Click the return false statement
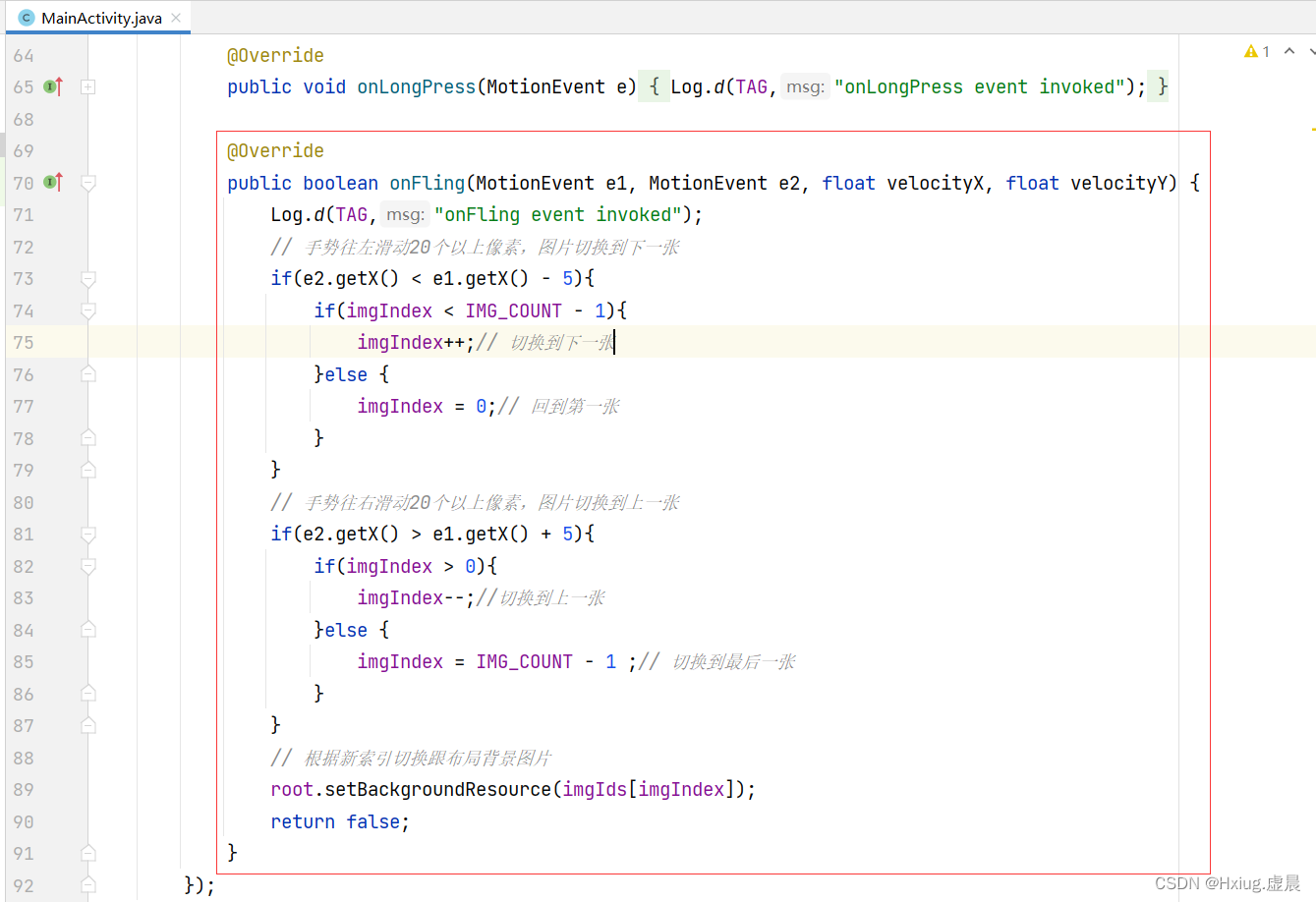The height and width of the screenshot is (902, 1316). coord(339,821)
